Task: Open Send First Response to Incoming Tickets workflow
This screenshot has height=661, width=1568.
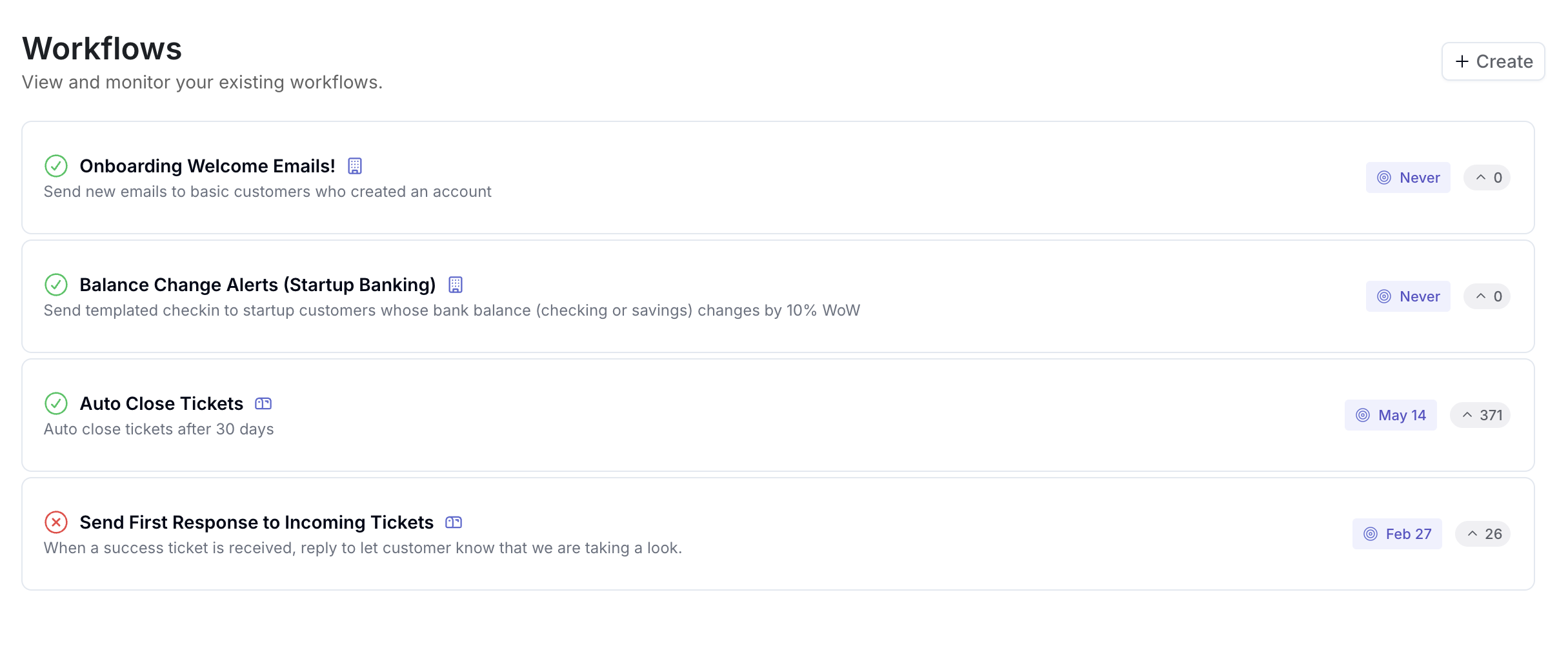Action: click(x=257, y=522)
